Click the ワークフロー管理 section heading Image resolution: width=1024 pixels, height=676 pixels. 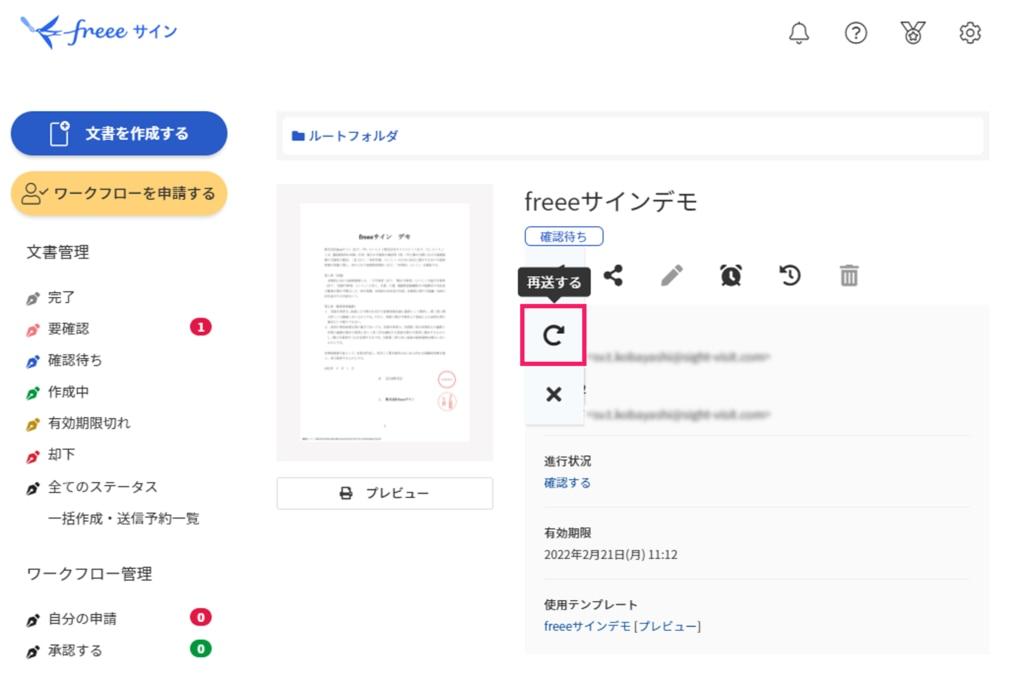[x=89, y=574]
